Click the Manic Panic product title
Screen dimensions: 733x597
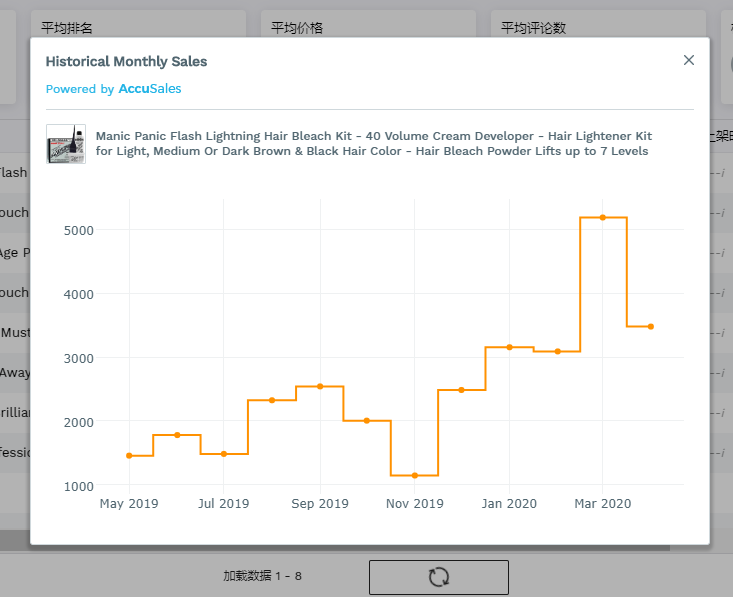point(372,143)
